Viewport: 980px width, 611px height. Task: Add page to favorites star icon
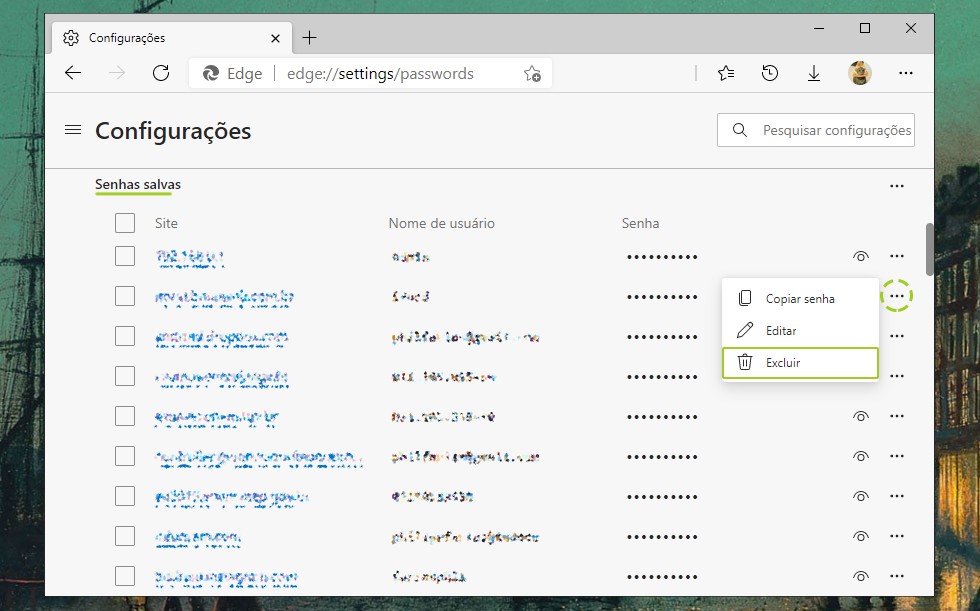(532, 73)
